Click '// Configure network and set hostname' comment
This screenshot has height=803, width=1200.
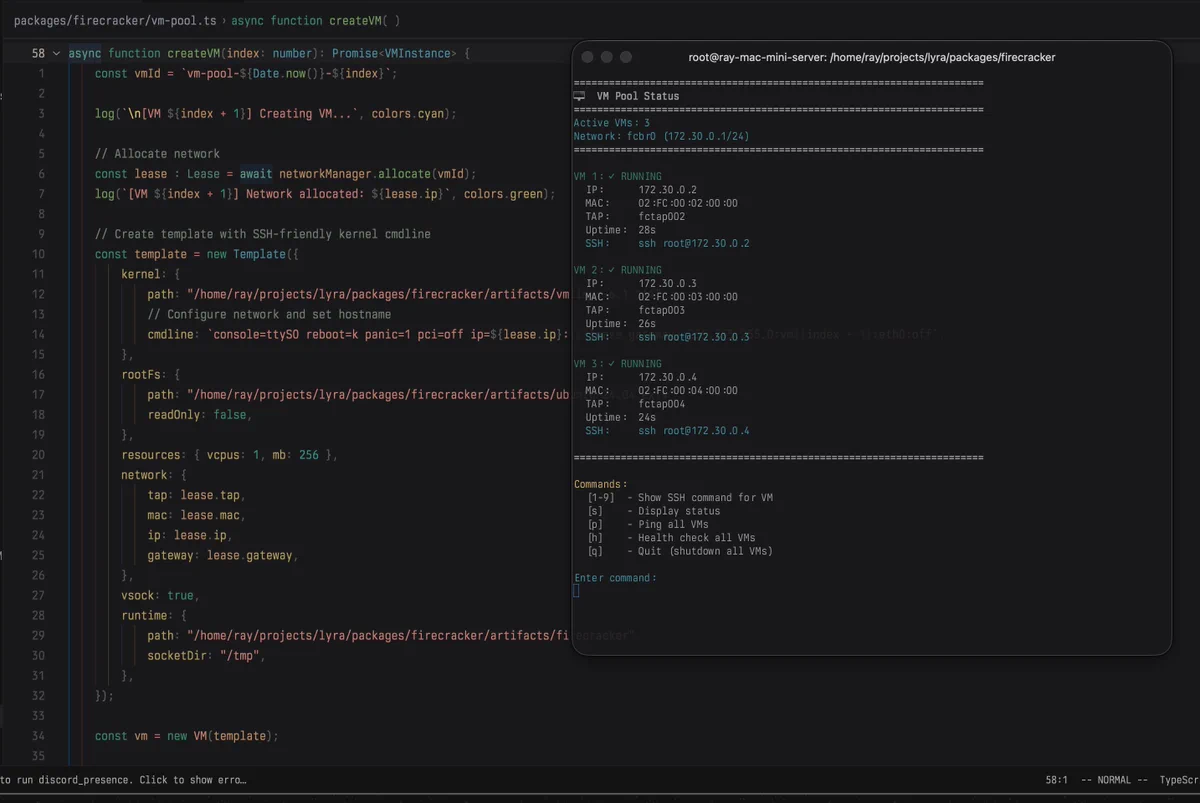pyautogui.click(x=269, y=314)
